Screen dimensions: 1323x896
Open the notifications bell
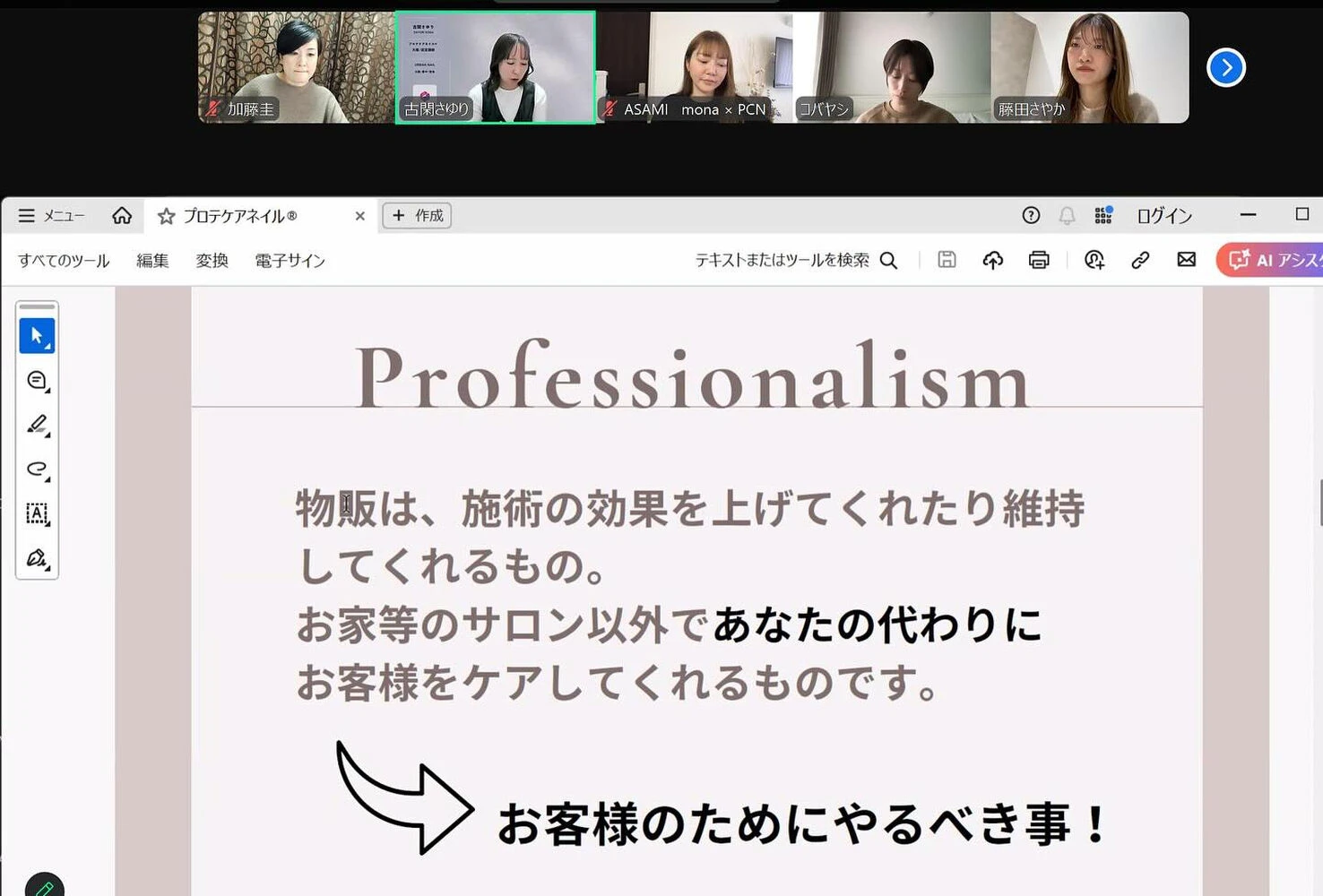pos(1067,216)
